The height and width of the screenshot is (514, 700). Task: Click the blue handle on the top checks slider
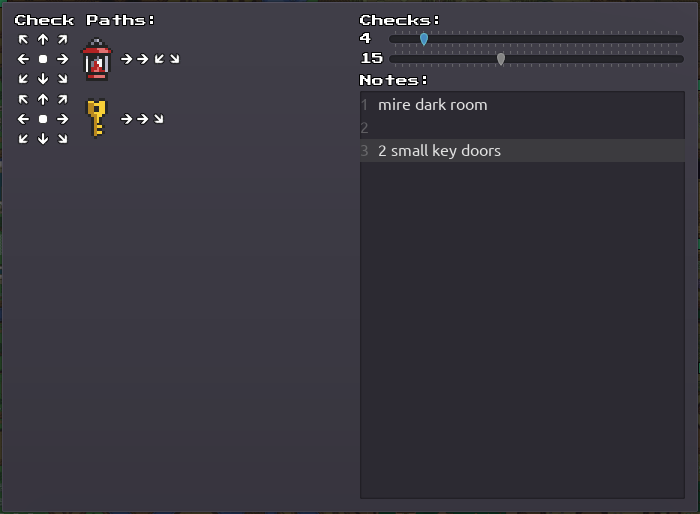point(424,39)
